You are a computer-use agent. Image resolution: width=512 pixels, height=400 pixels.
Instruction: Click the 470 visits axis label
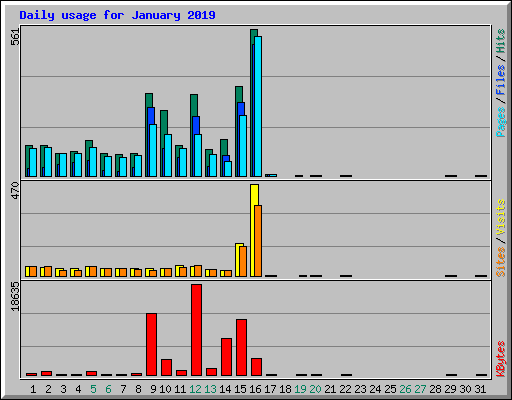15,191
